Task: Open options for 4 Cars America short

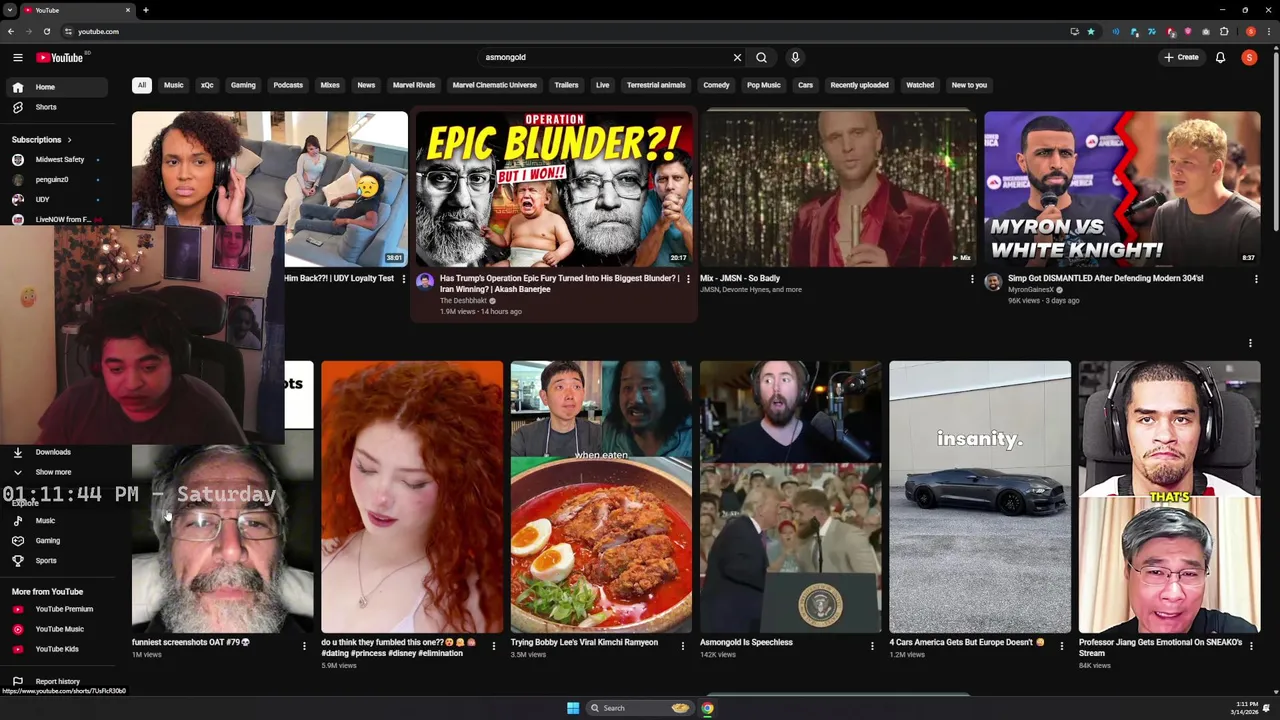Action: [1062, 646]
